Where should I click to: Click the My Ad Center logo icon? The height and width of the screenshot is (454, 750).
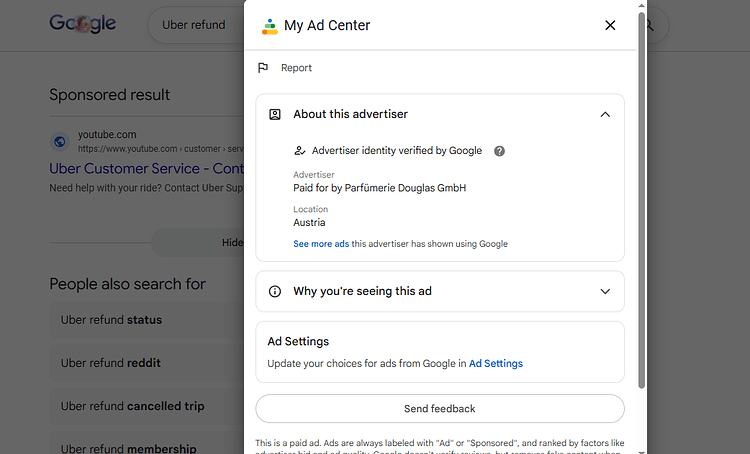(270, 26)
